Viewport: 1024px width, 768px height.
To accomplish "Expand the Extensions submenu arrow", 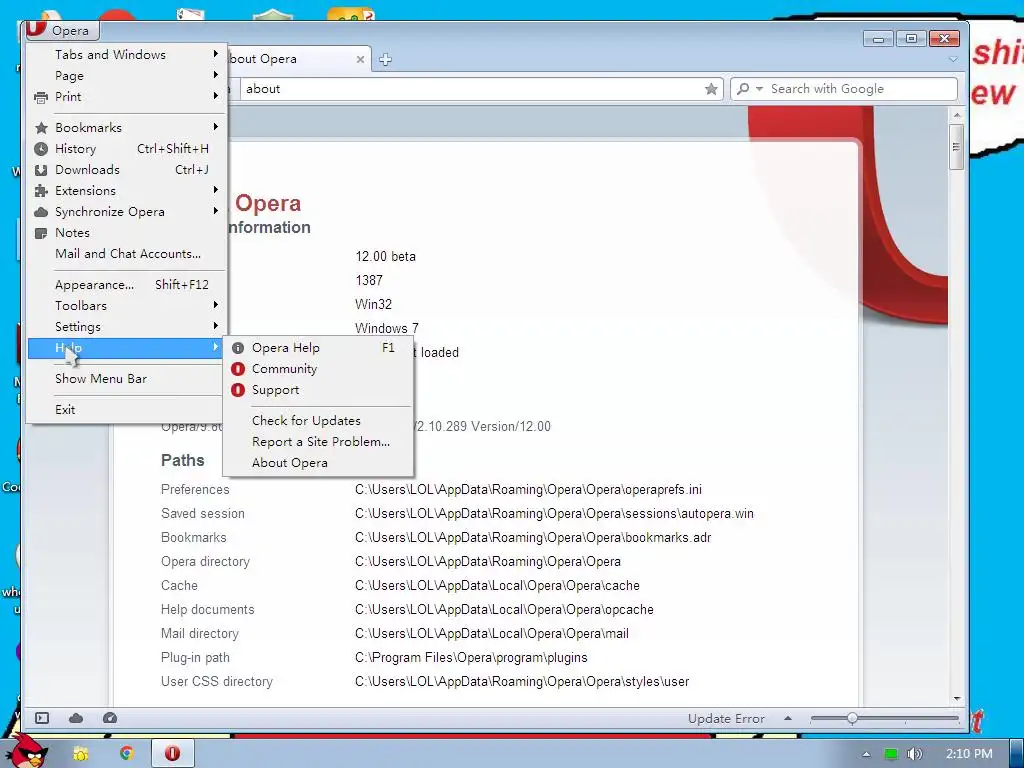I will [215, 190].
